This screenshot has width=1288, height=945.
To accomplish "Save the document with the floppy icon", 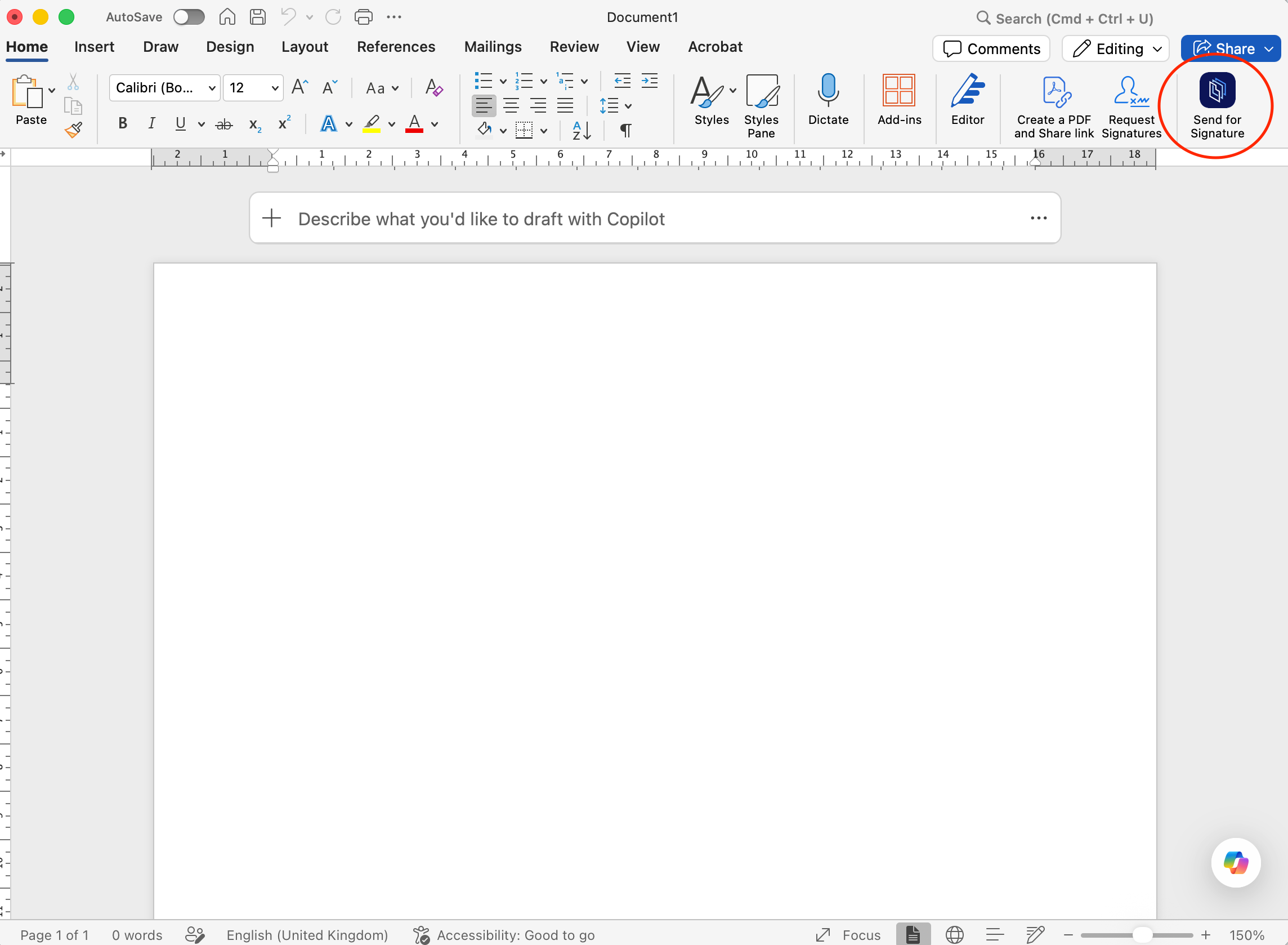I will click(258, 17).
